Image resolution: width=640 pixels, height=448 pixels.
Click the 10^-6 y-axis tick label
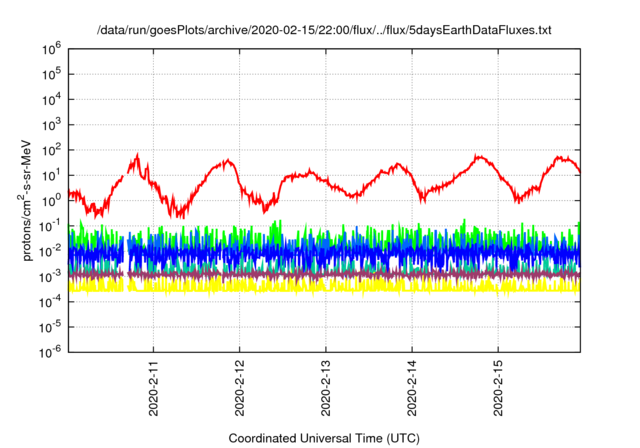(x=50, y=352)
